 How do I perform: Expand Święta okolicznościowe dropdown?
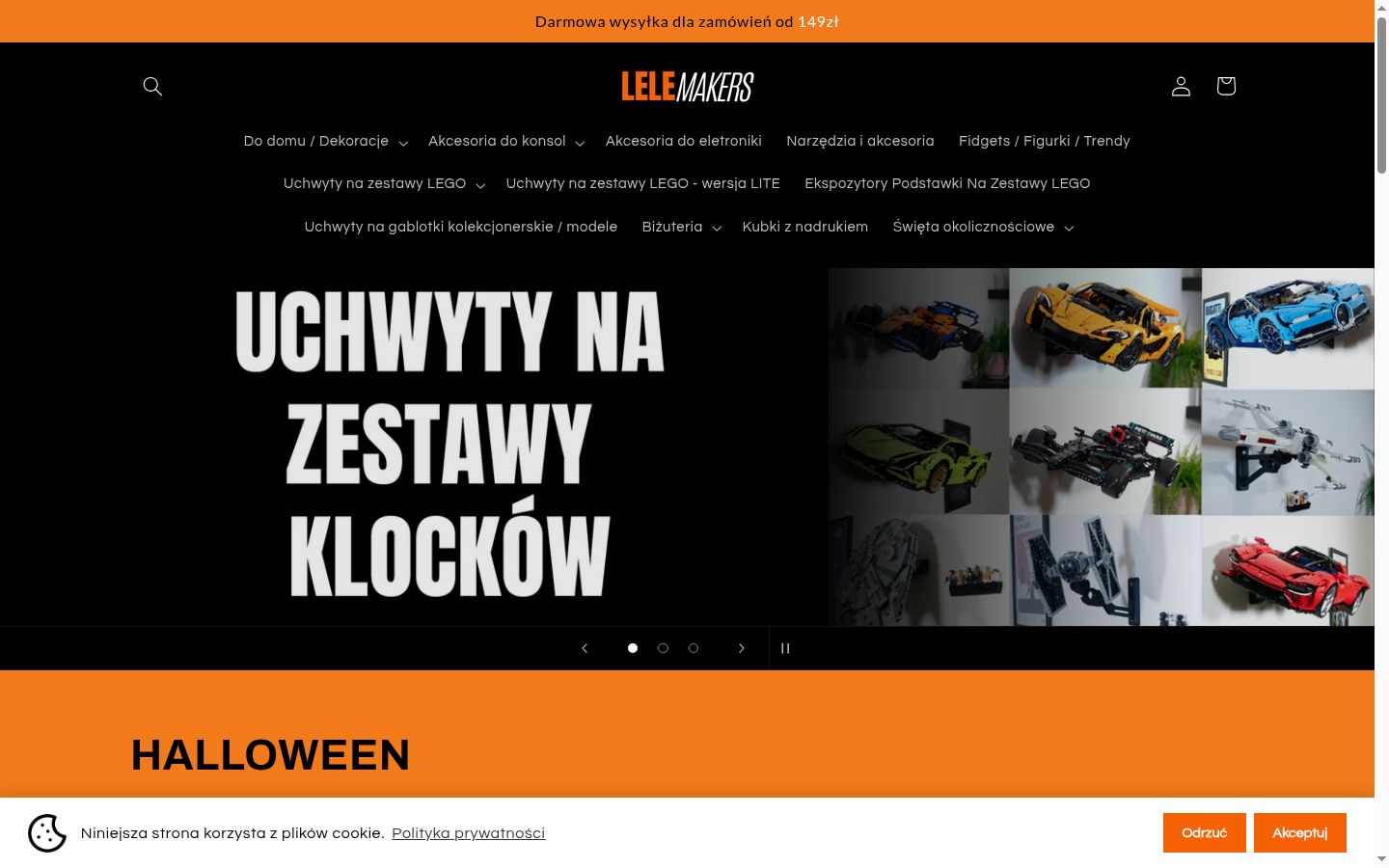click(983, 227)
